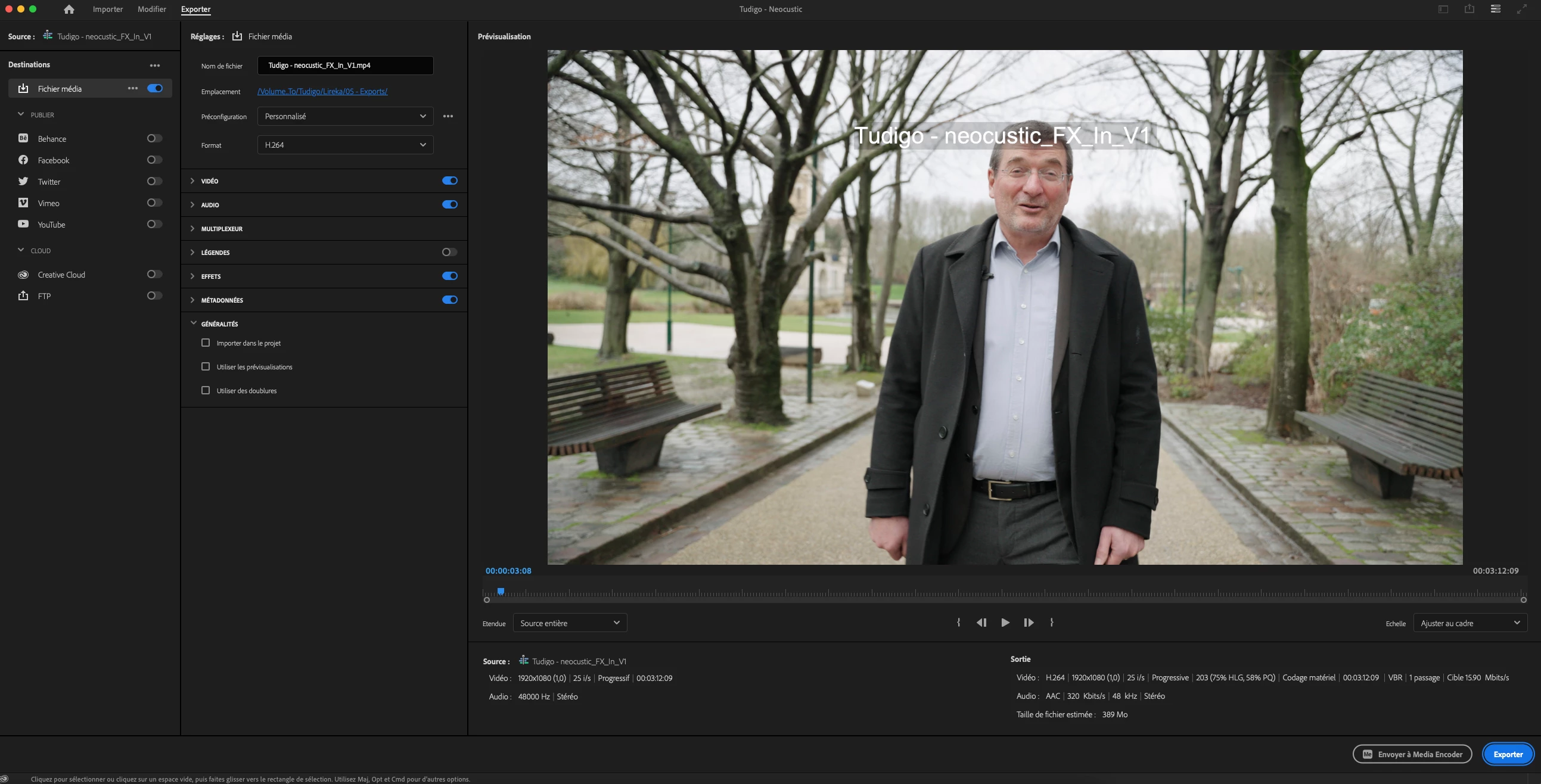Click the blue Exporter button

pyautogui.click(x=1508, y=754)
